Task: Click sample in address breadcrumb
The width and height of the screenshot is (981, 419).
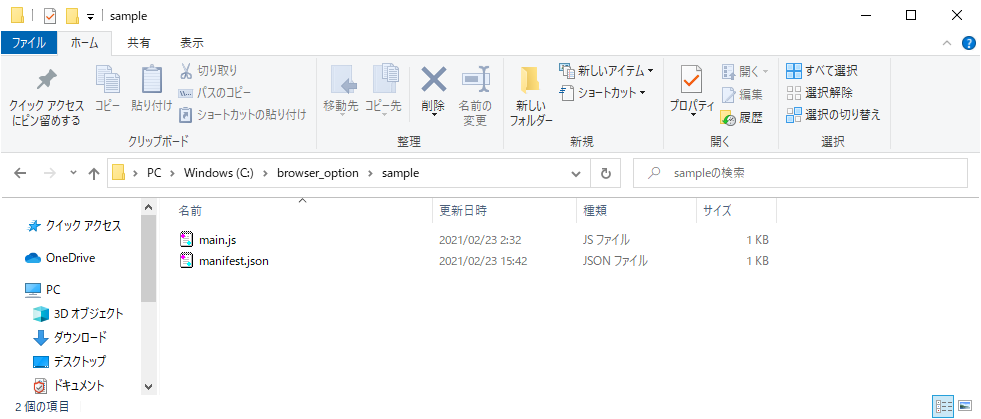Action: point(400,173)
